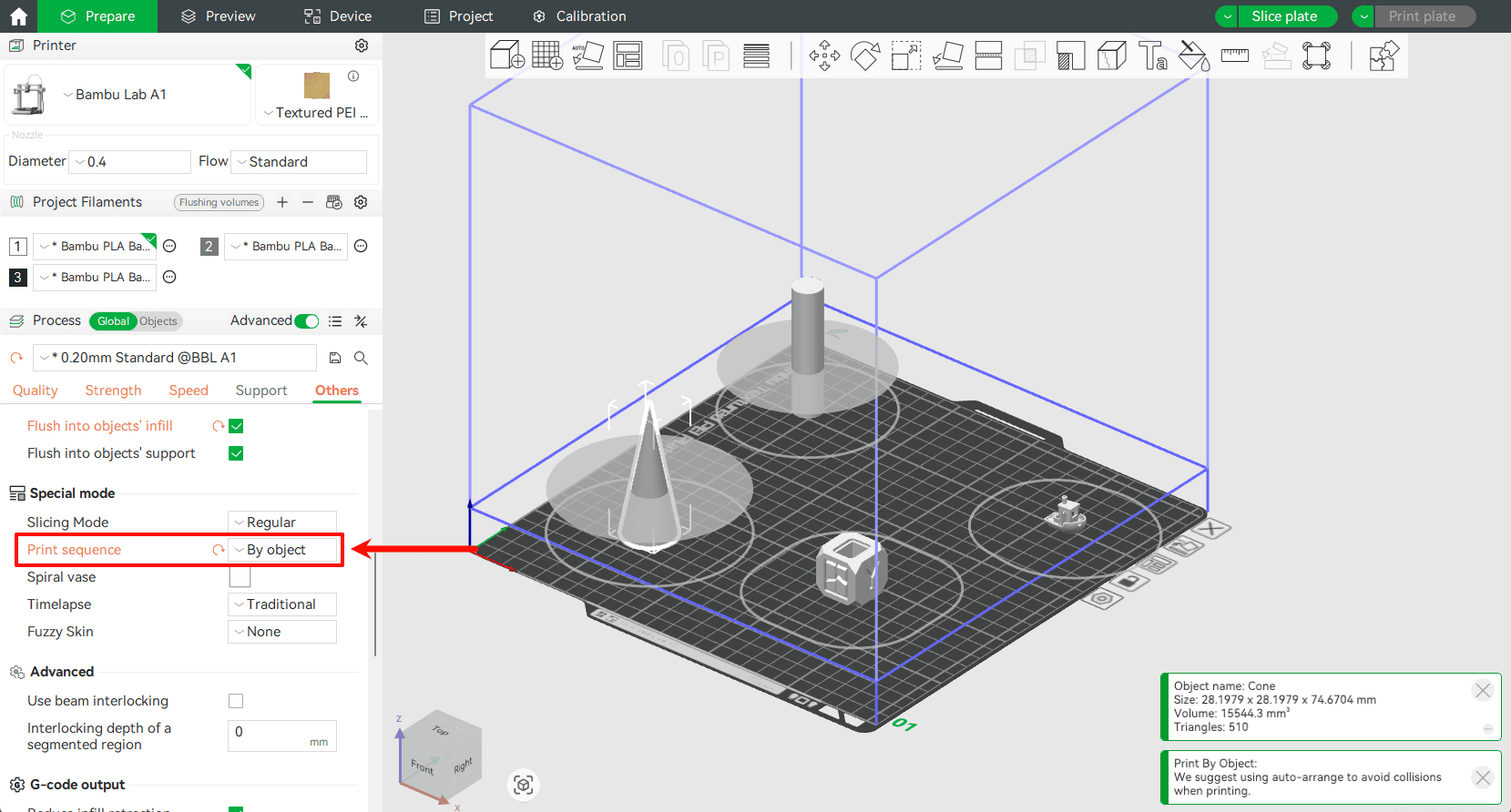Open the Preview tab
The image size is (1511, 812).
[219, 16]
